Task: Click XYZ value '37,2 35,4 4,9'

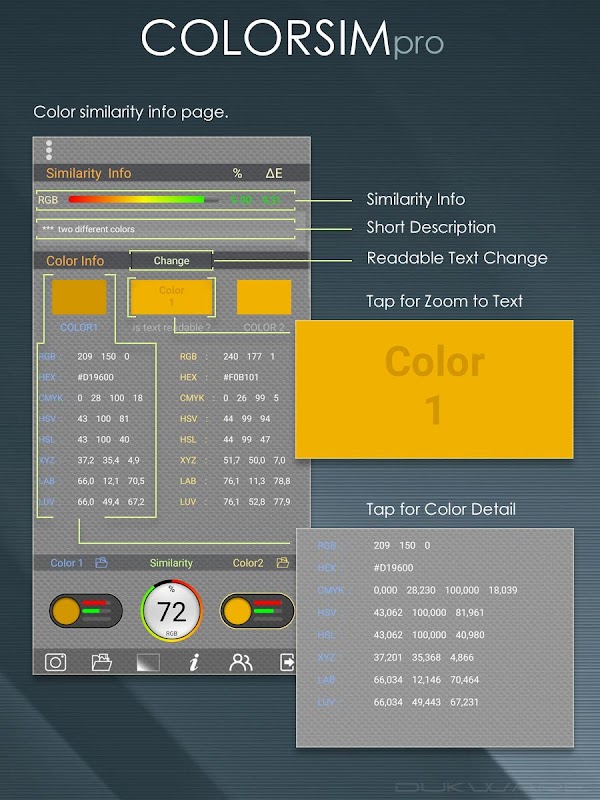Action: pos(108,460)
